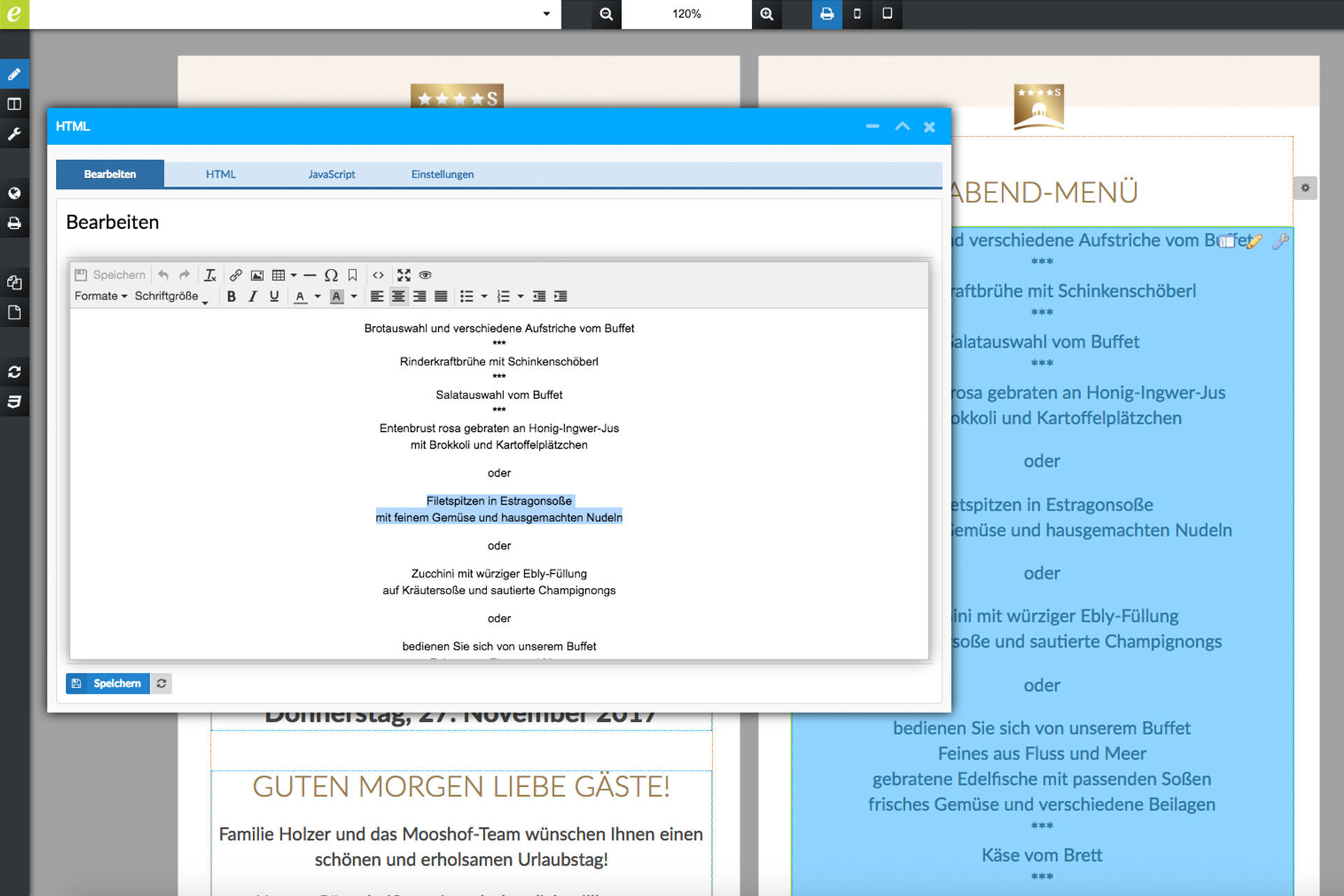Zoom out with the magnifier minus icon

(x=606, y=14)
